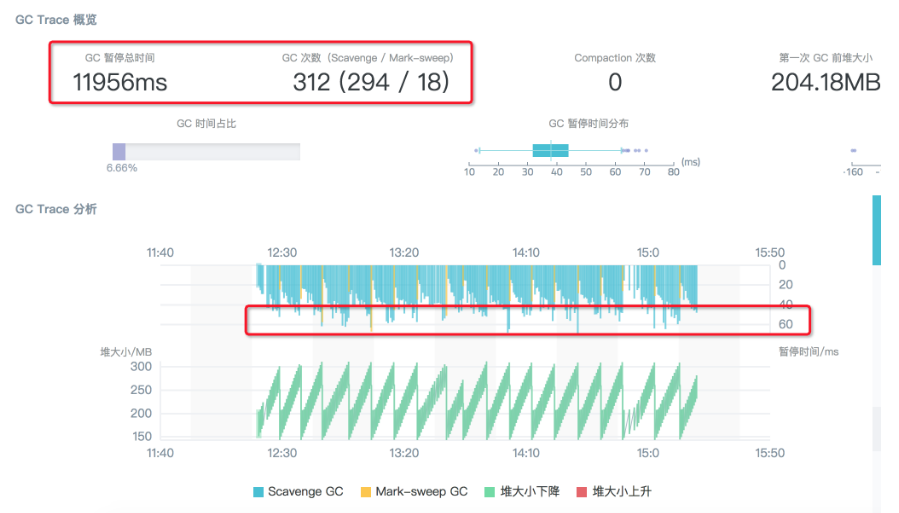Click the 堆大小上升 legend label
Screen dimensions: 899x513
622,492
